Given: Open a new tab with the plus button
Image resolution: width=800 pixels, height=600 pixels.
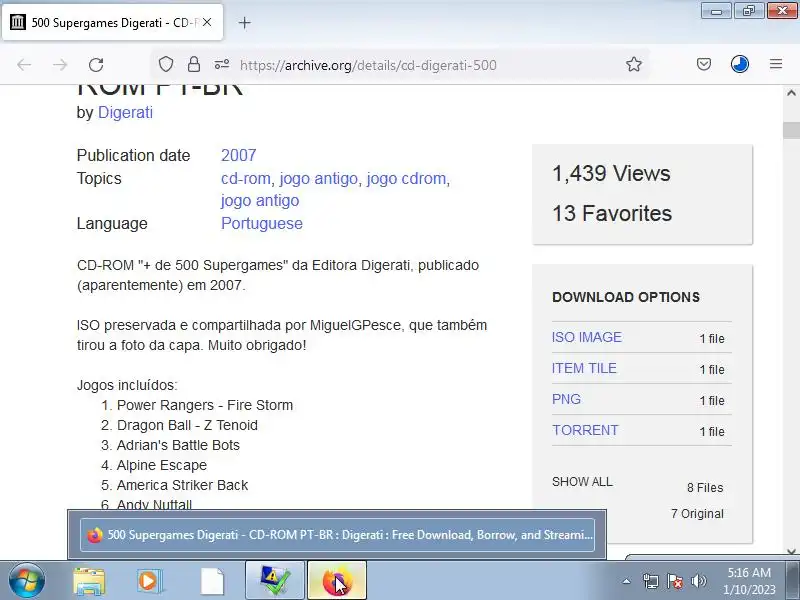Looking at the screenshot, I should click(x=244, y=23).
